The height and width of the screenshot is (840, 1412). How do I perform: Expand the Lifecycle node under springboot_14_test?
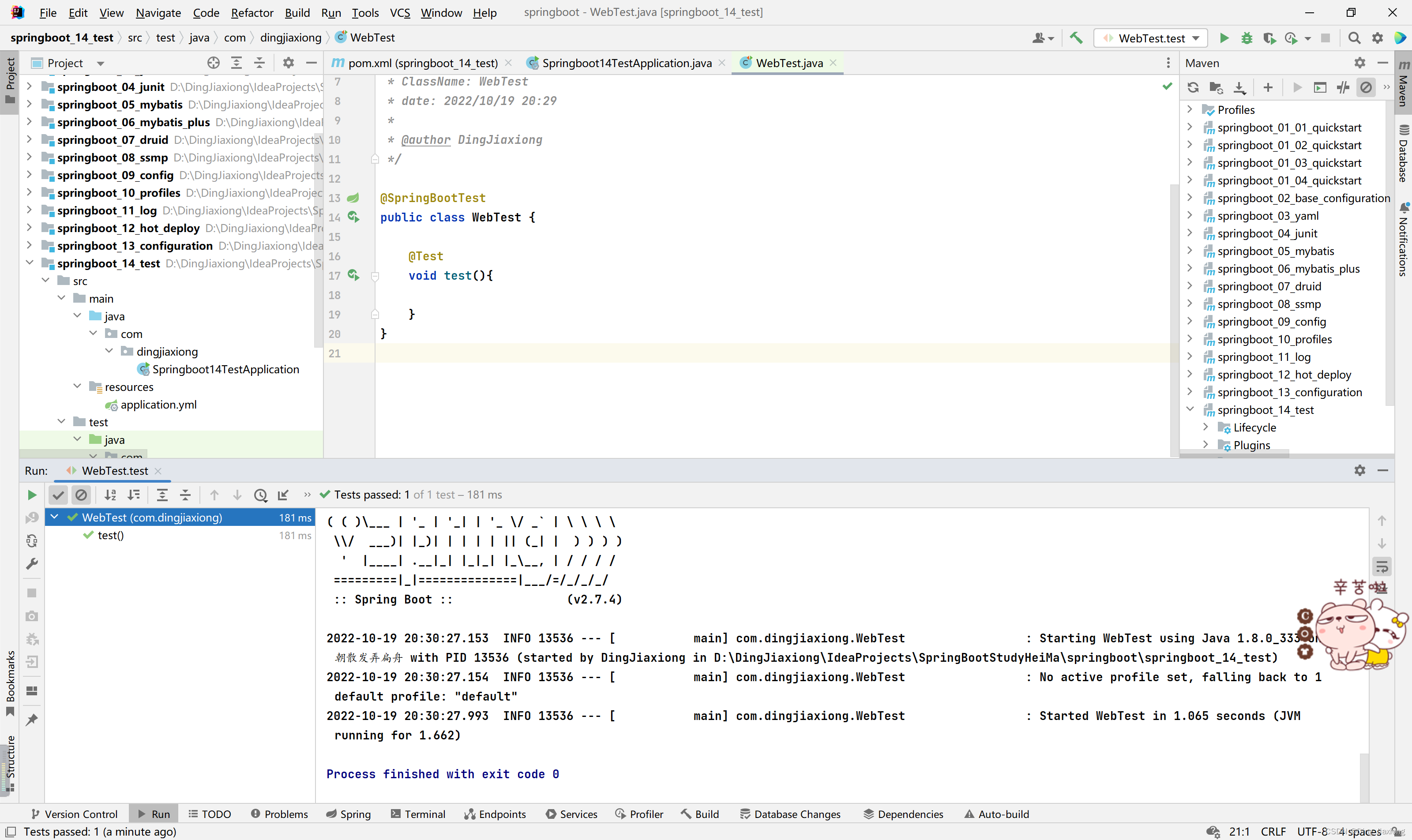[x=1205, y=427]
